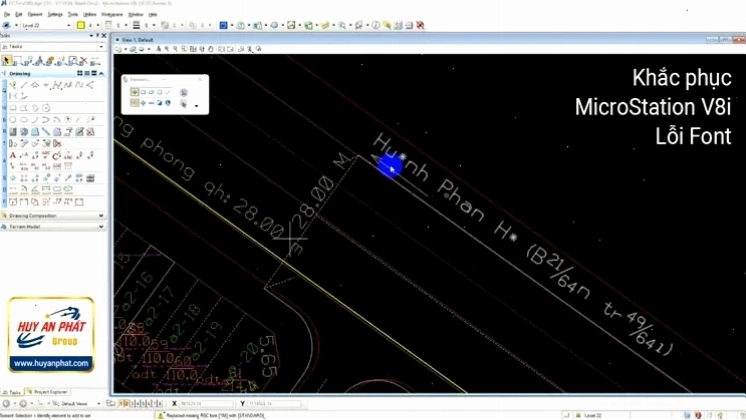This screenshot has height=420, width=746.
Task: Switch Drawing task panel to icon layout
Action: tap(80, 73)
